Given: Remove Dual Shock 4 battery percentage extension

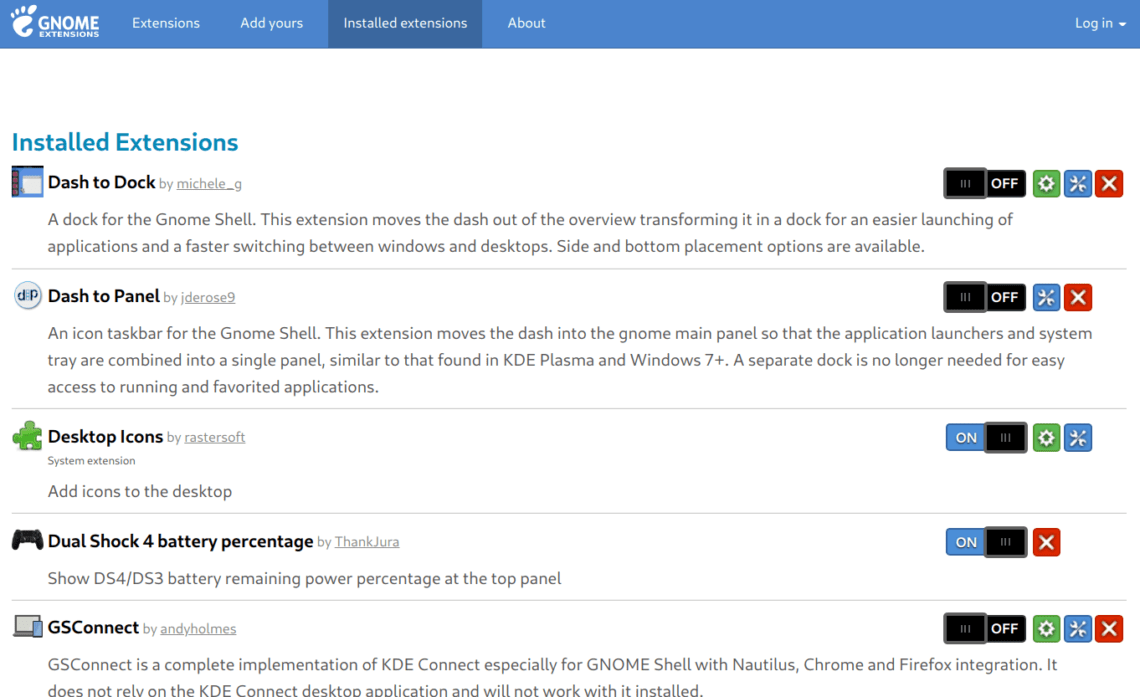Looking at the screenshot, I should 1046,542.
